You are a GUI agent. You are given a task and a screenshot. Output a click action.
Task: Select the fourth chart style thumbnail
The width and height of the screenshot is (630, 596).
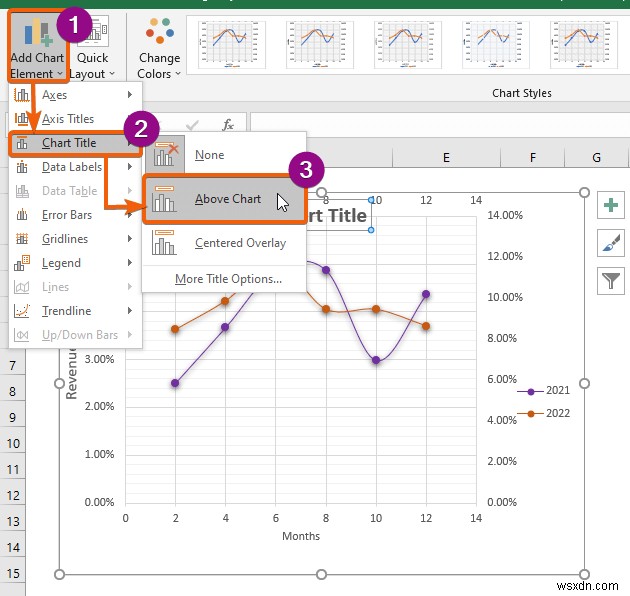coord(496,45)
